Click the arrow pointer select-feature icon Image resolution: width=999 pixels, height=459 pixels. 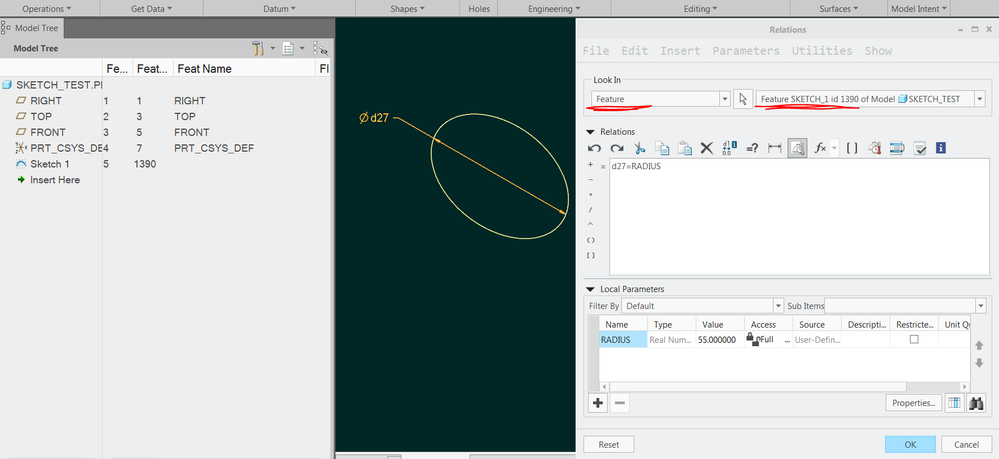tap(743, 99)
